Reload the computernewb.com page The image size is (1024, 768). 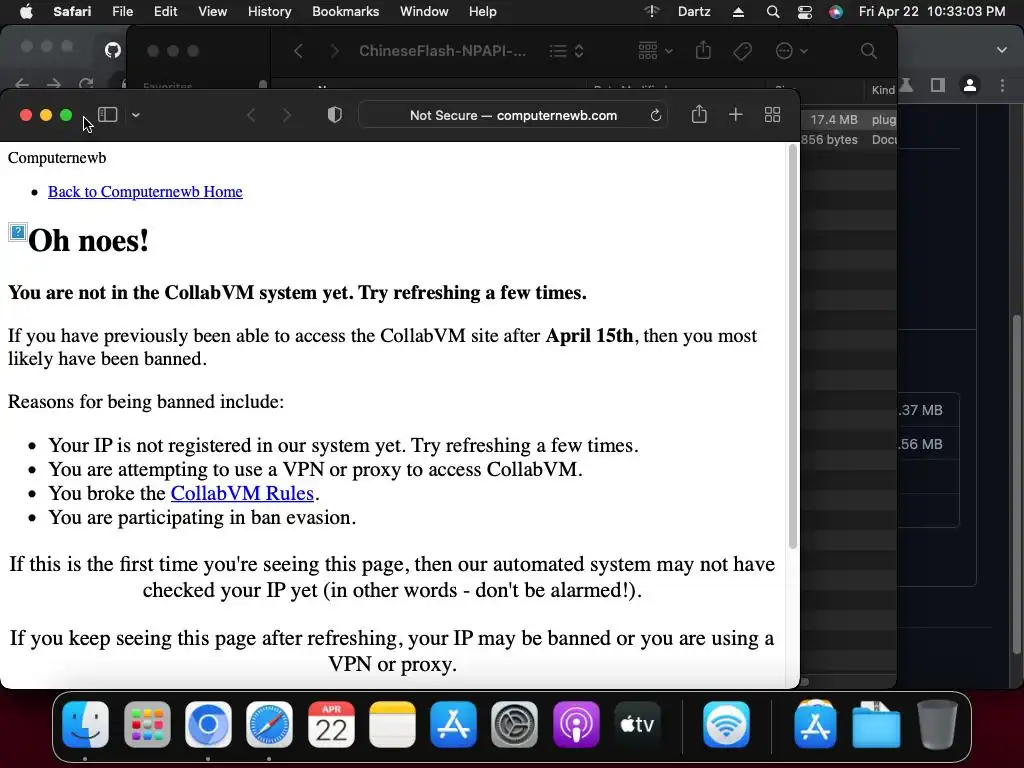656,116
